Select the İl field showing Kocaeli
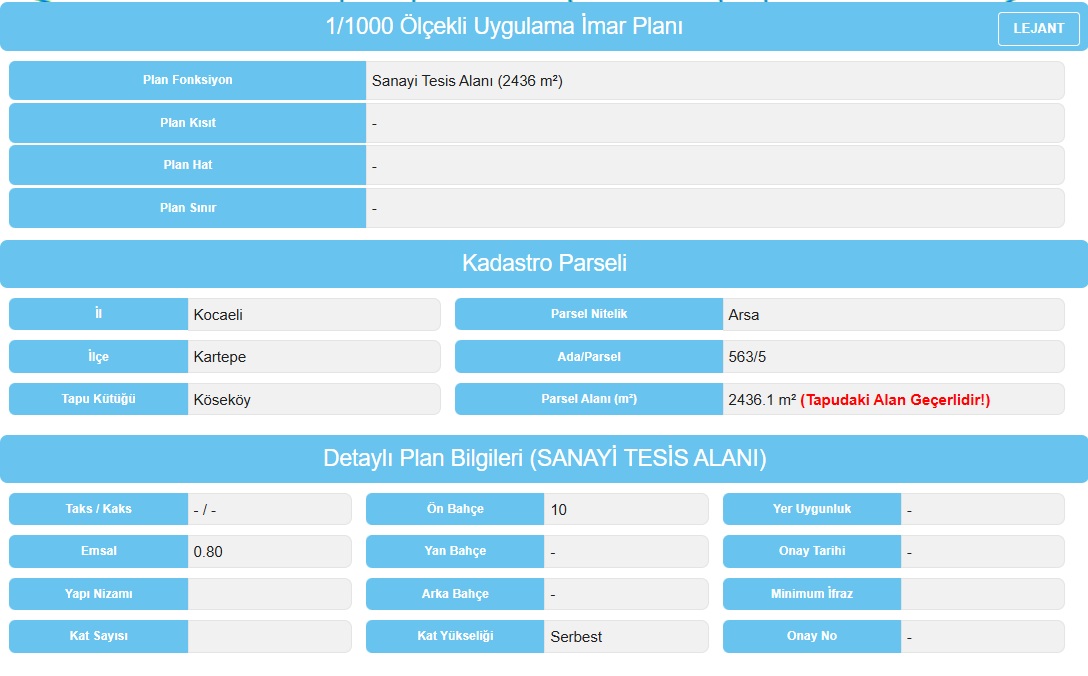The height and width of the screenshot is (676, 1088). [313, 315]
